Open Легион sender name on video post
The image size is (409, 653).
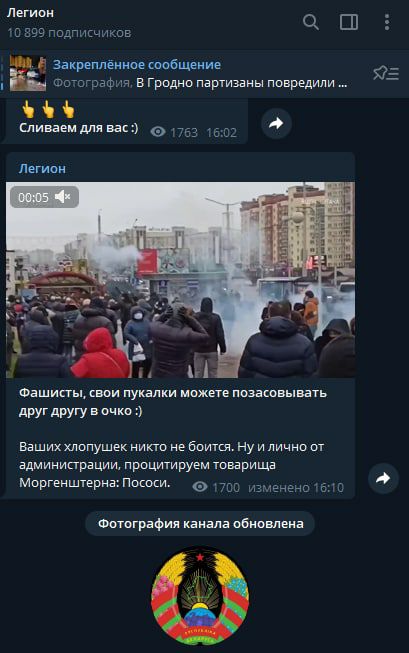coord(42,169)
